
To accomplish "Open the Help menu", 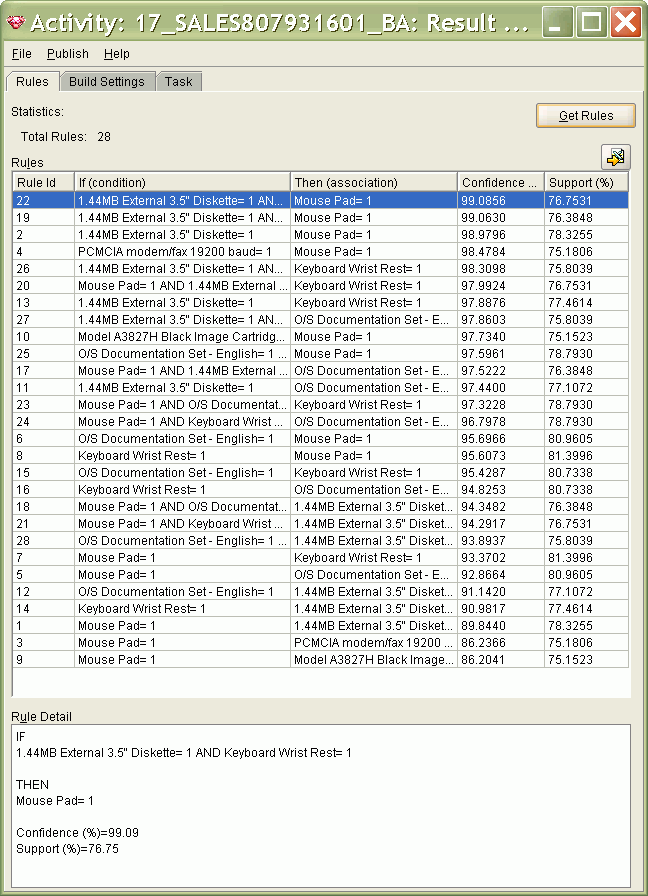I will tap(117, 54).
